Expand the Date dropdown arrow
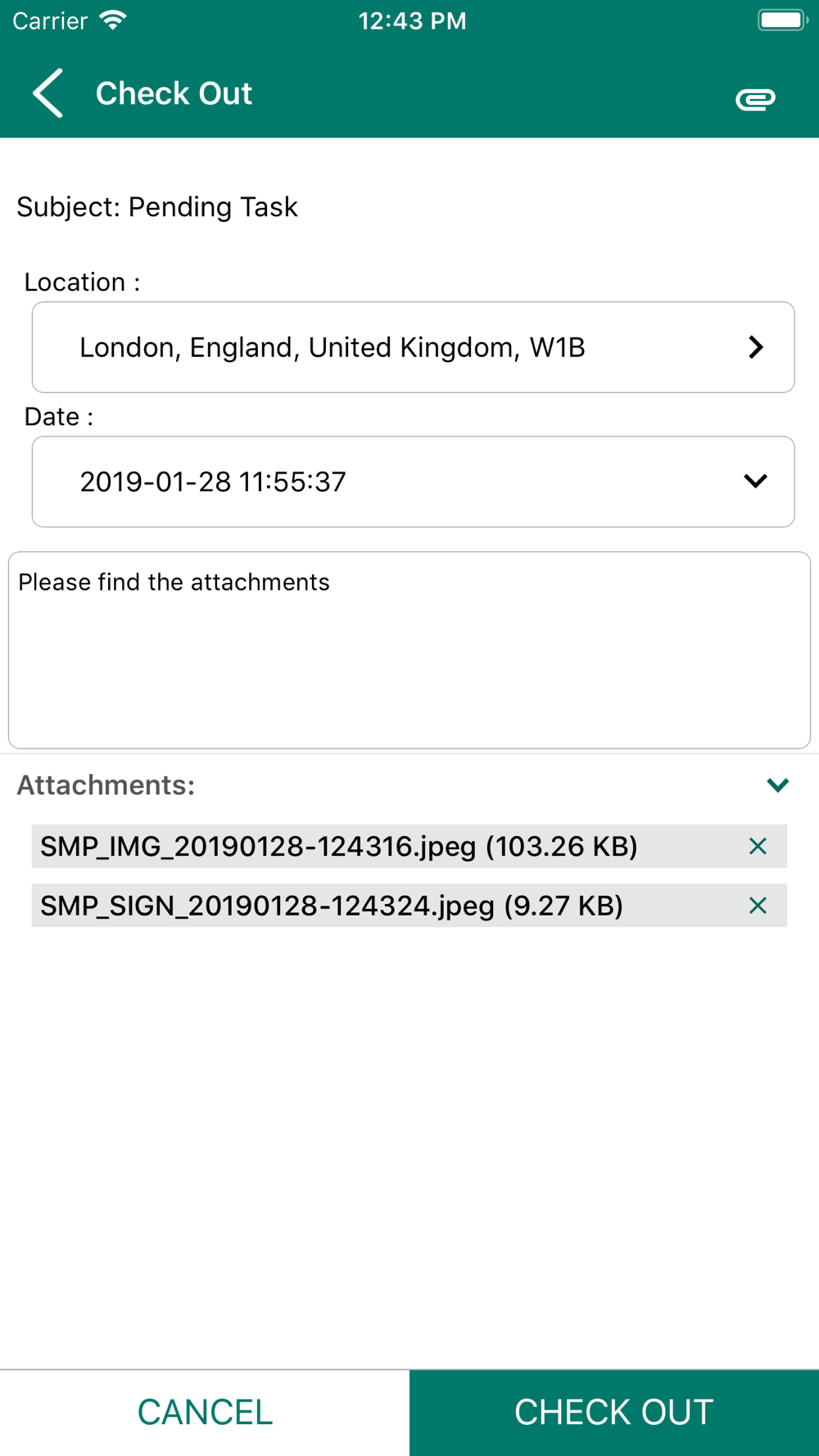 click(x=755, y=481)
